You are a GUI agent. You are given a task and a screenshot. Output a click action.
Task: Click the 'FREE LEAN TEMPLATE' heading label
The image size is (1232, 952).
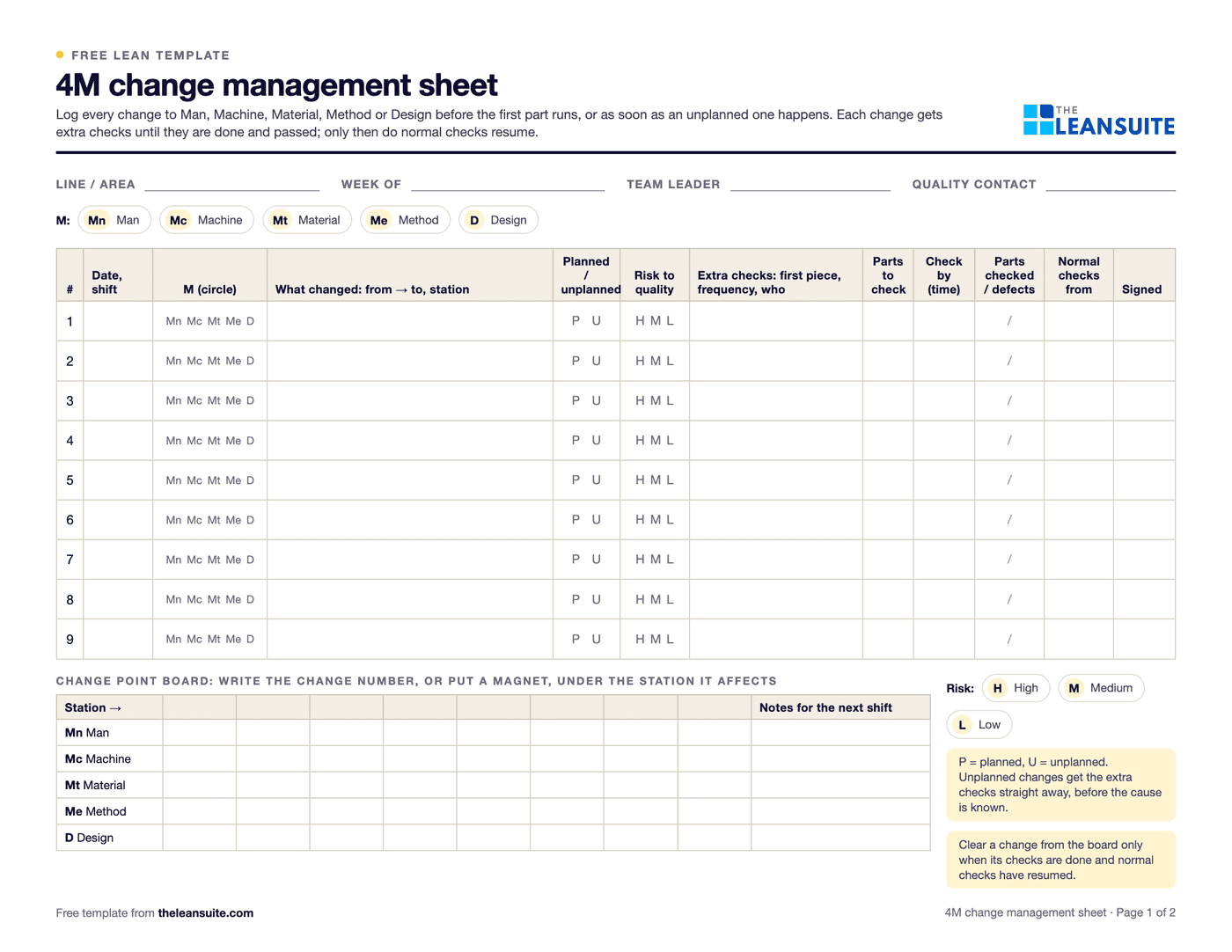click(x=150, y=55)
